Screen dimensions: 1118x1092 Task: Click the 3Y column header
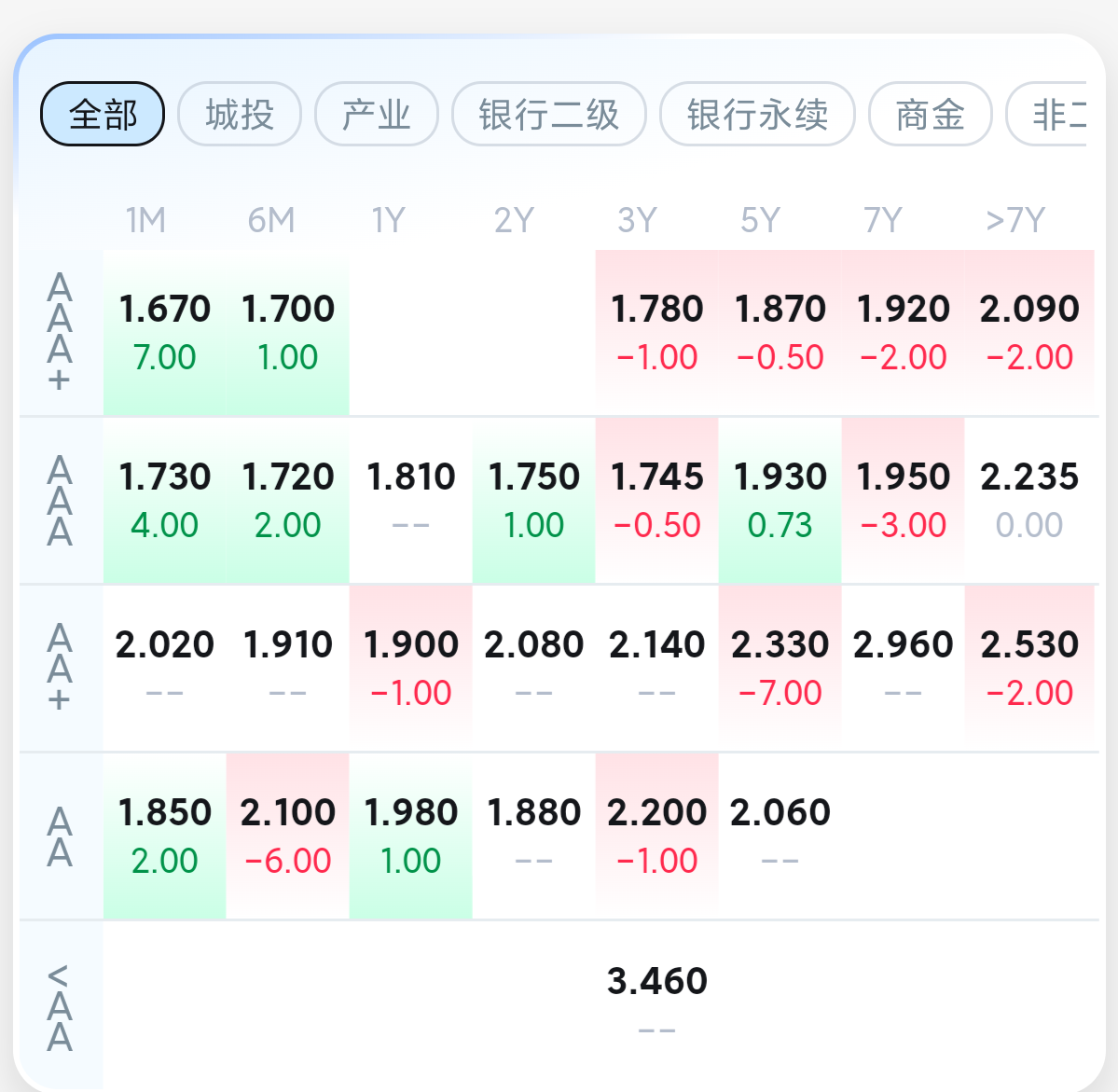point(638,221)
